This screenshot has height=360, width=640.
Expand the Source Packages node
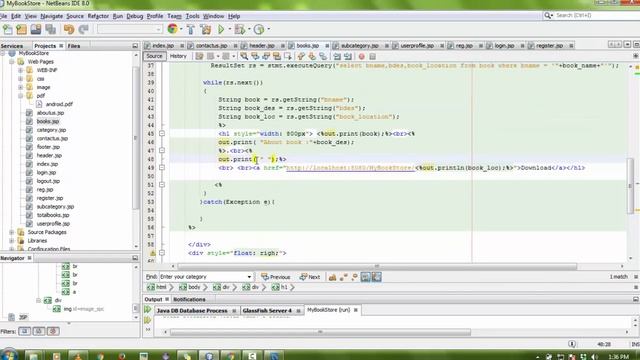point(11,232)
